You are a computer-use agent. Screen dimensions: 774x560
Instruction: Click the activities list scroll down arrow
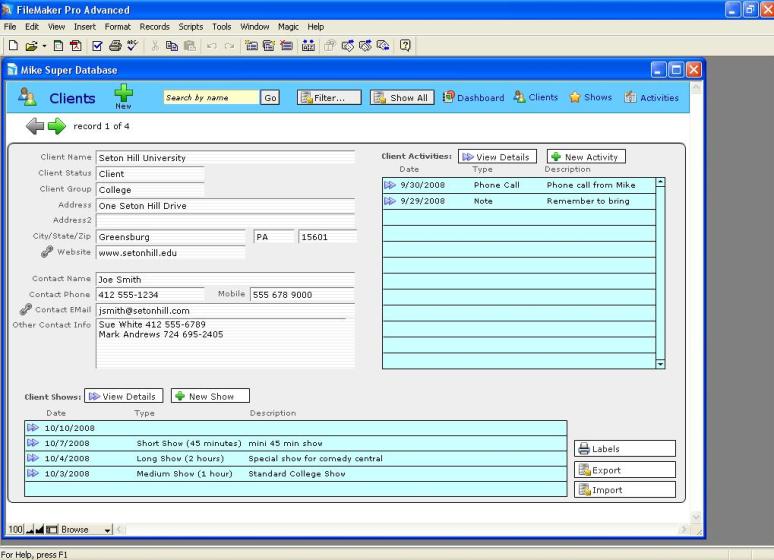(x=660, y=364)
